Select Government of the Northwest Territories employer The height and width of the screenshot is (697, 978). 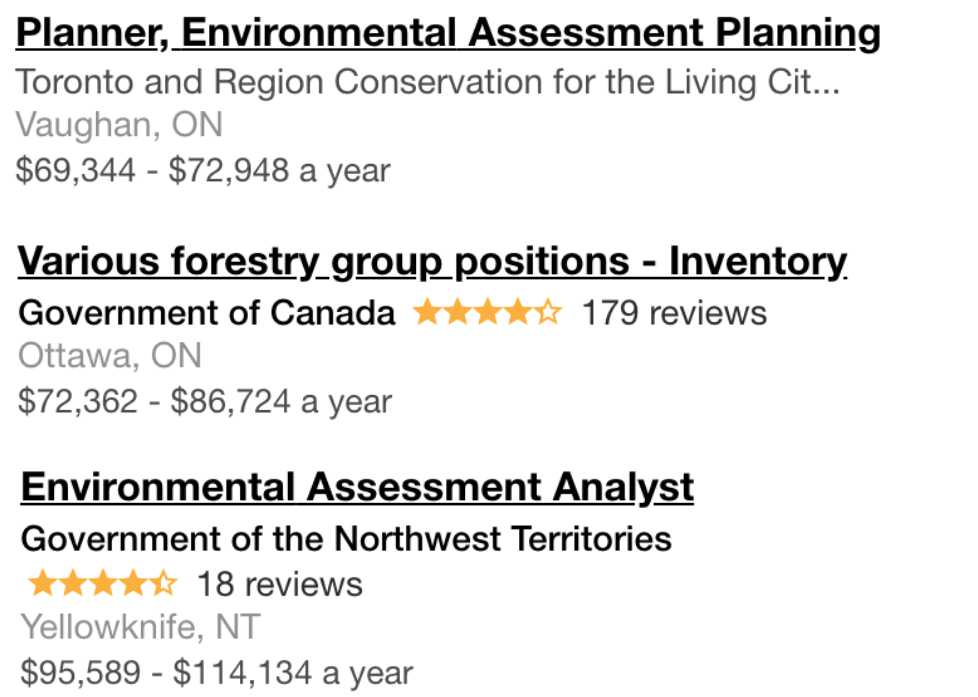[x=346, y=539]
